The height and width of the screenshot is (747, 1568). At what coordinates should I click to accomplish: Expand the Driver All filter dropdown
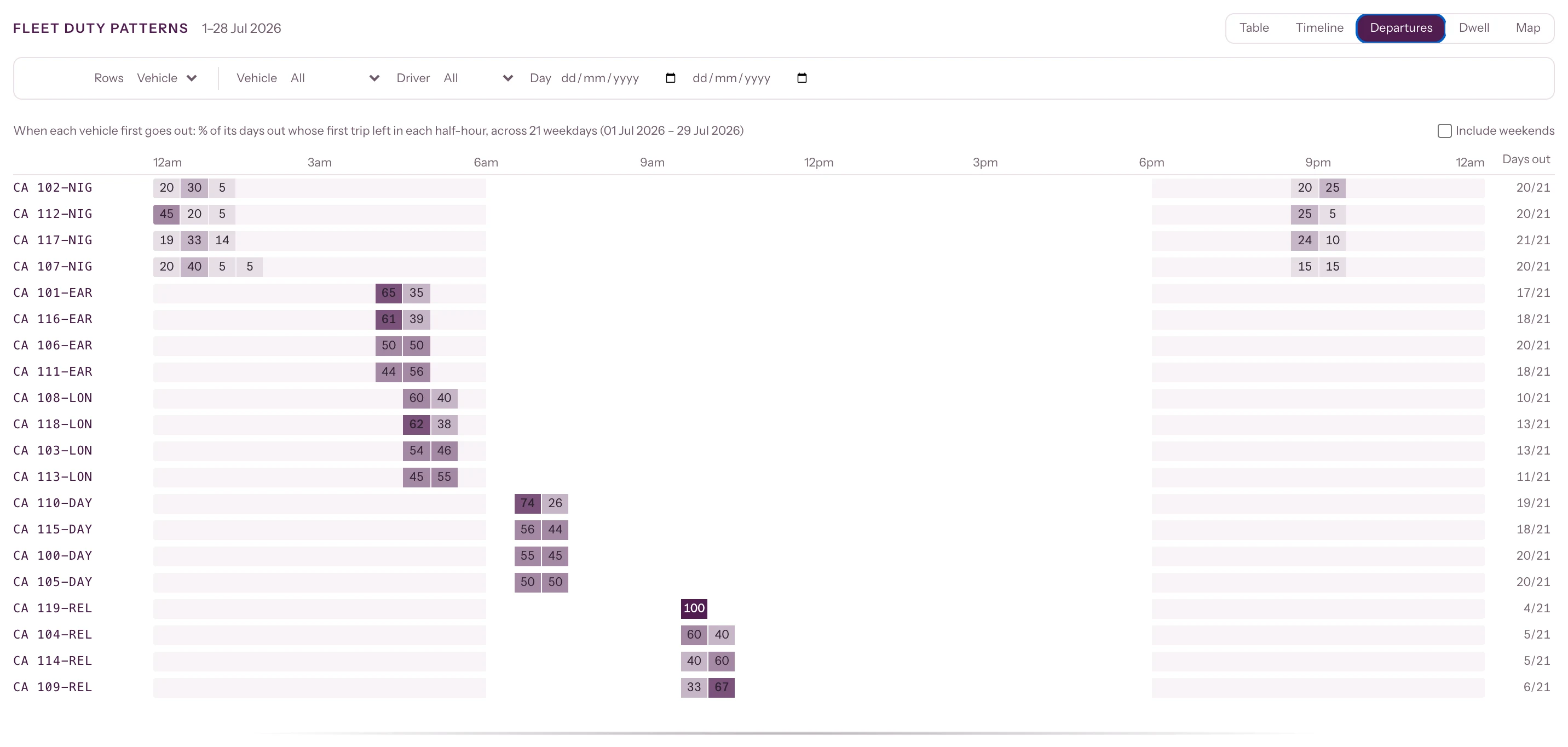479,78
